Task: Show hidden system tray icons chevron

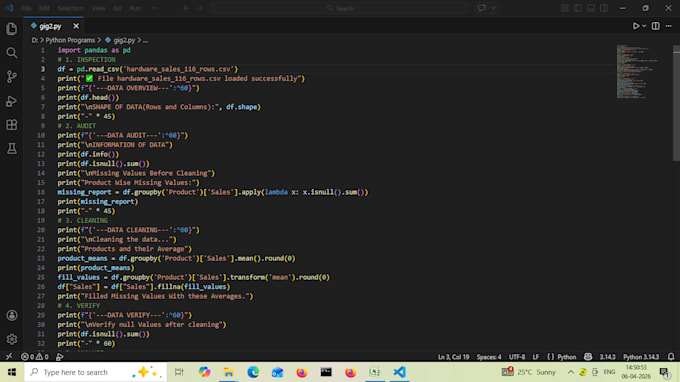Action: click(571, 372)
